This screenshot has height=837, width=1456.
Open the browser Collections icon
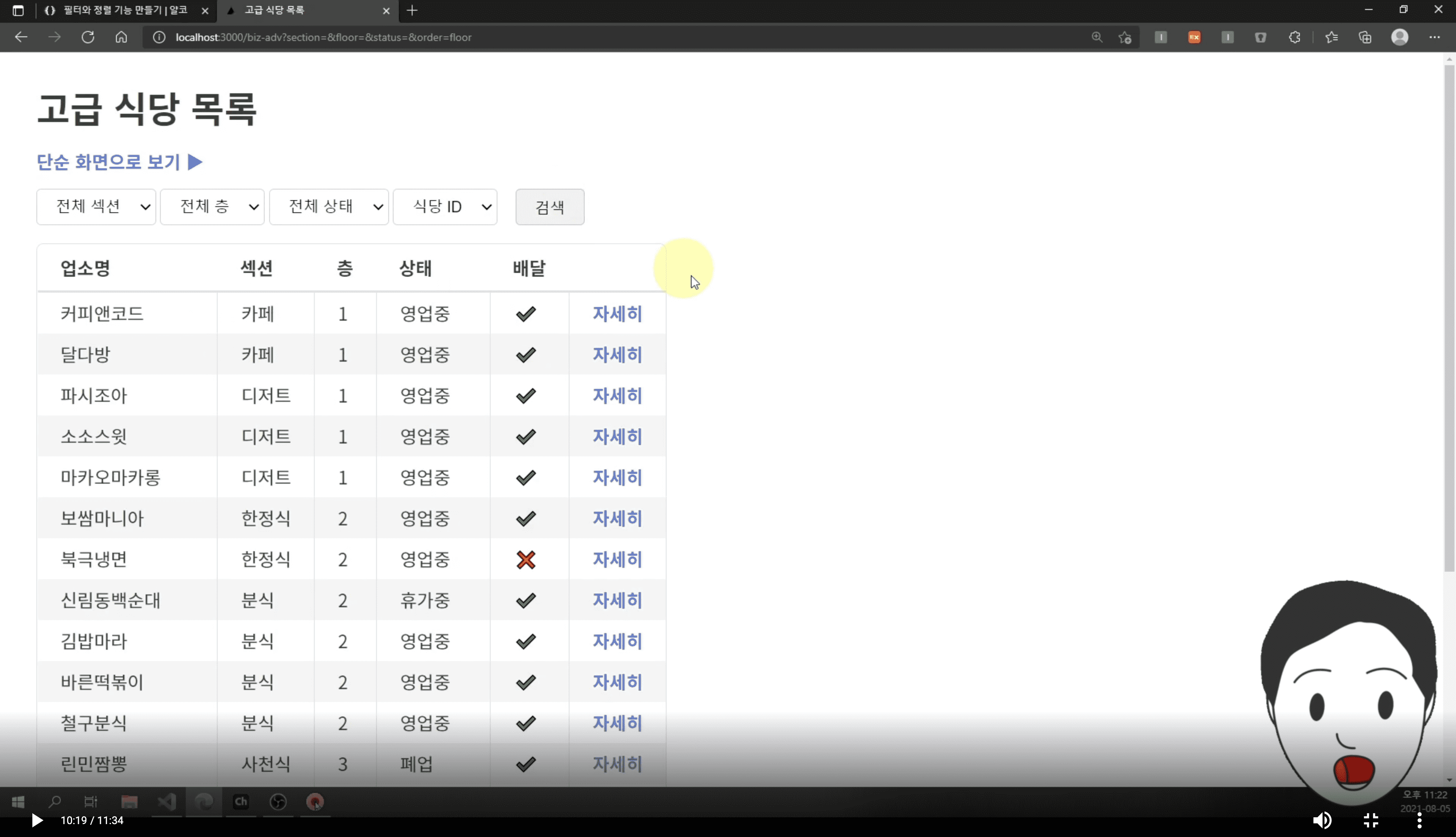click(1365, 38)
